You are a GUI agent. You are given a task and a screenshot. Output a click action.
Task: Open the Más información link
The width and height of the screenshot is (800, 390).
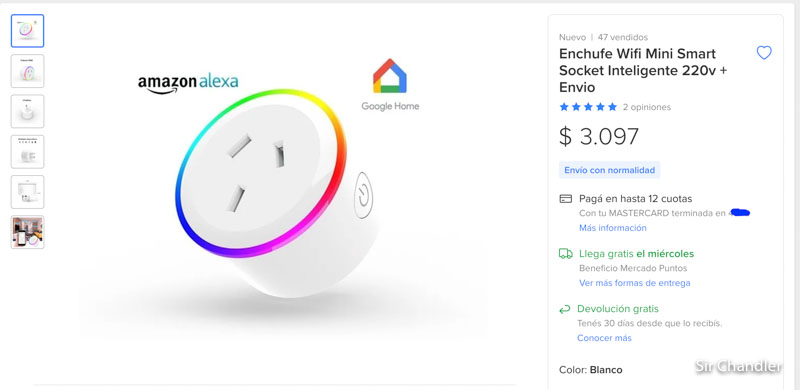click(x=613, y=228)
